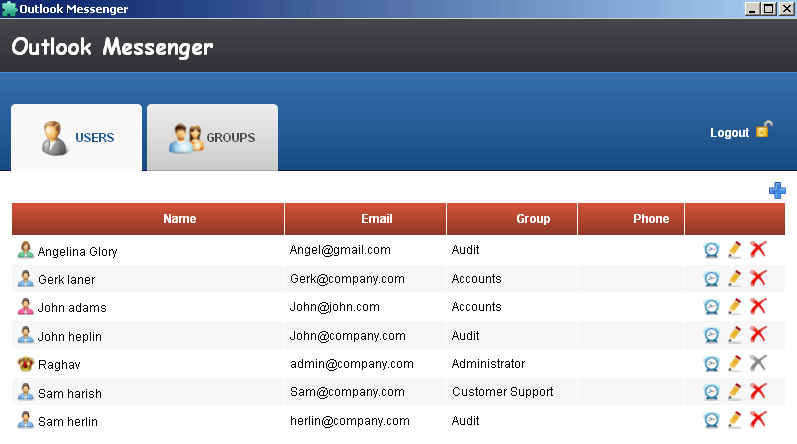Select the name Angelina Glory
The height and width of the screenshot is (444, 797).
click(77, 252)
